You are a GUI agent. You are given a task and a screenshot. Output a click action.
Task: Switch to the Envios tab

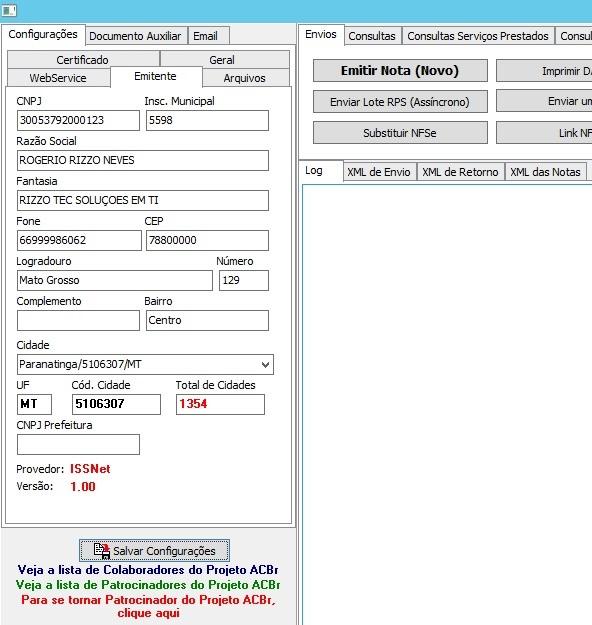[x=321, y=35]
